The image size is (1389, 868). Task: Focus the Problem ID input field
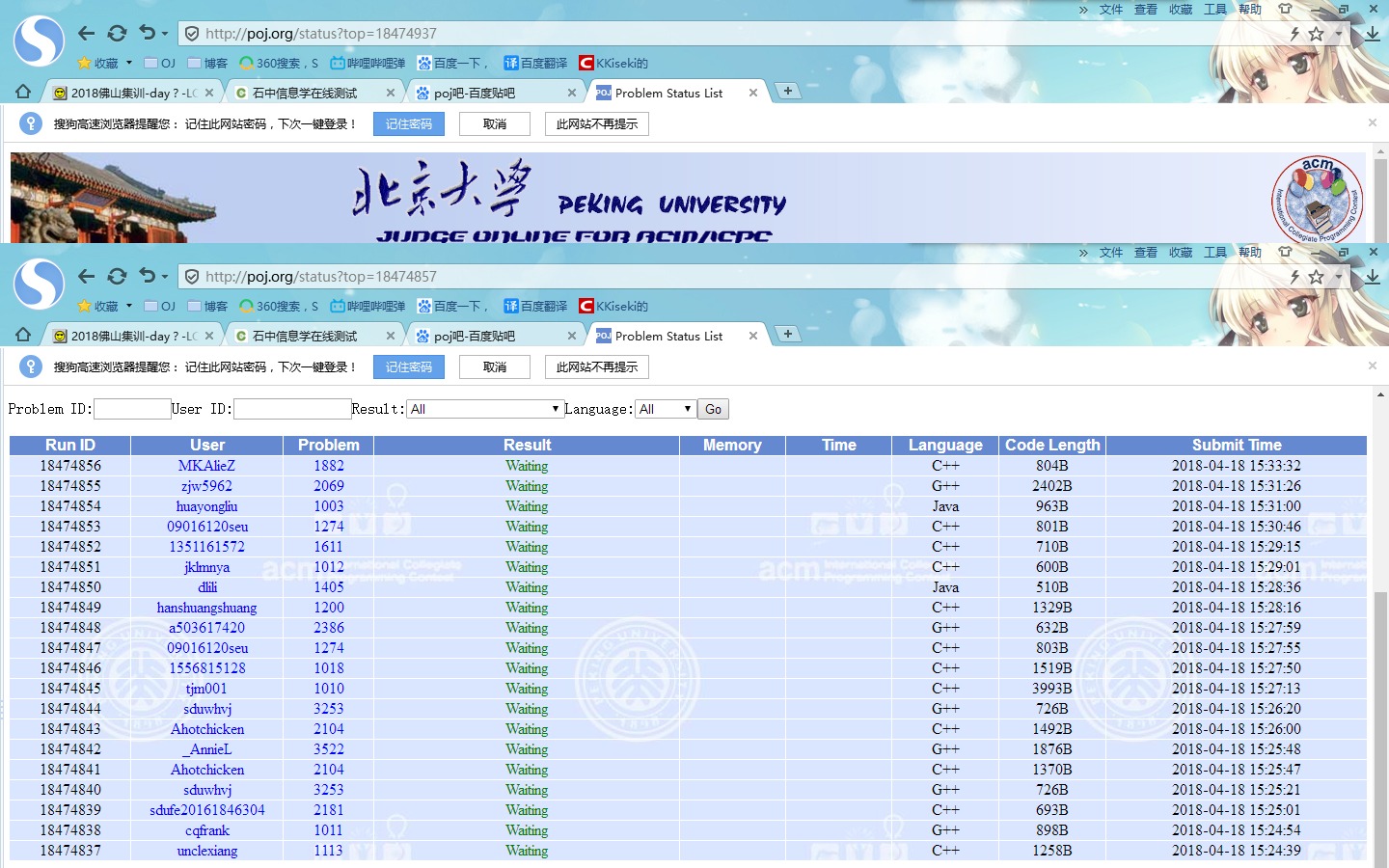pos(132,409)
